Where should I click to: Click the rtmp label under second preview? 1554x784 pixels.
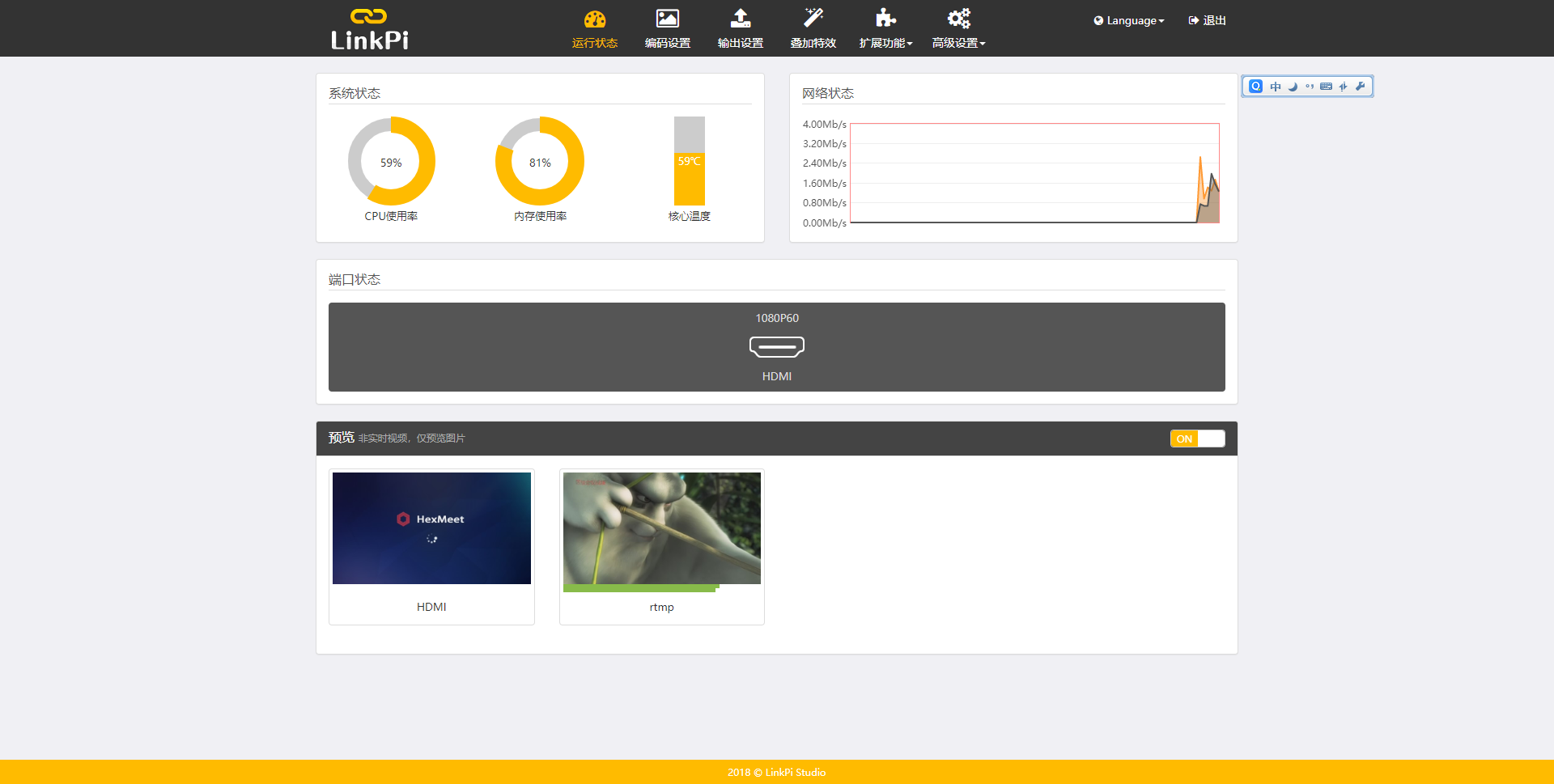[x=661, y=607]
